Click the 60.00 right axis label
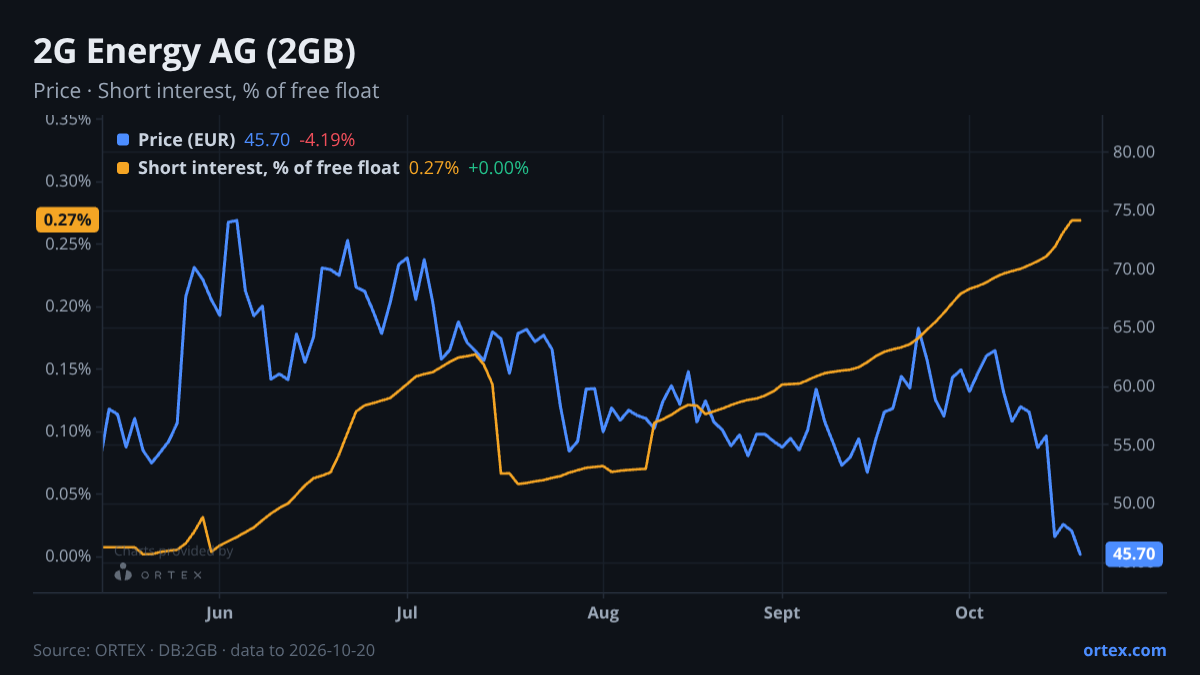 point(1134,386)
